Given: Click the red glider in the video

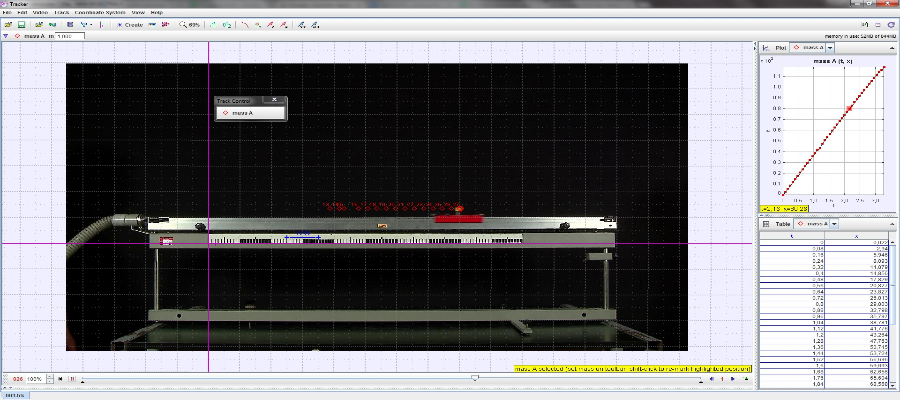Looking at the screenshot, I should coord(459,219).
